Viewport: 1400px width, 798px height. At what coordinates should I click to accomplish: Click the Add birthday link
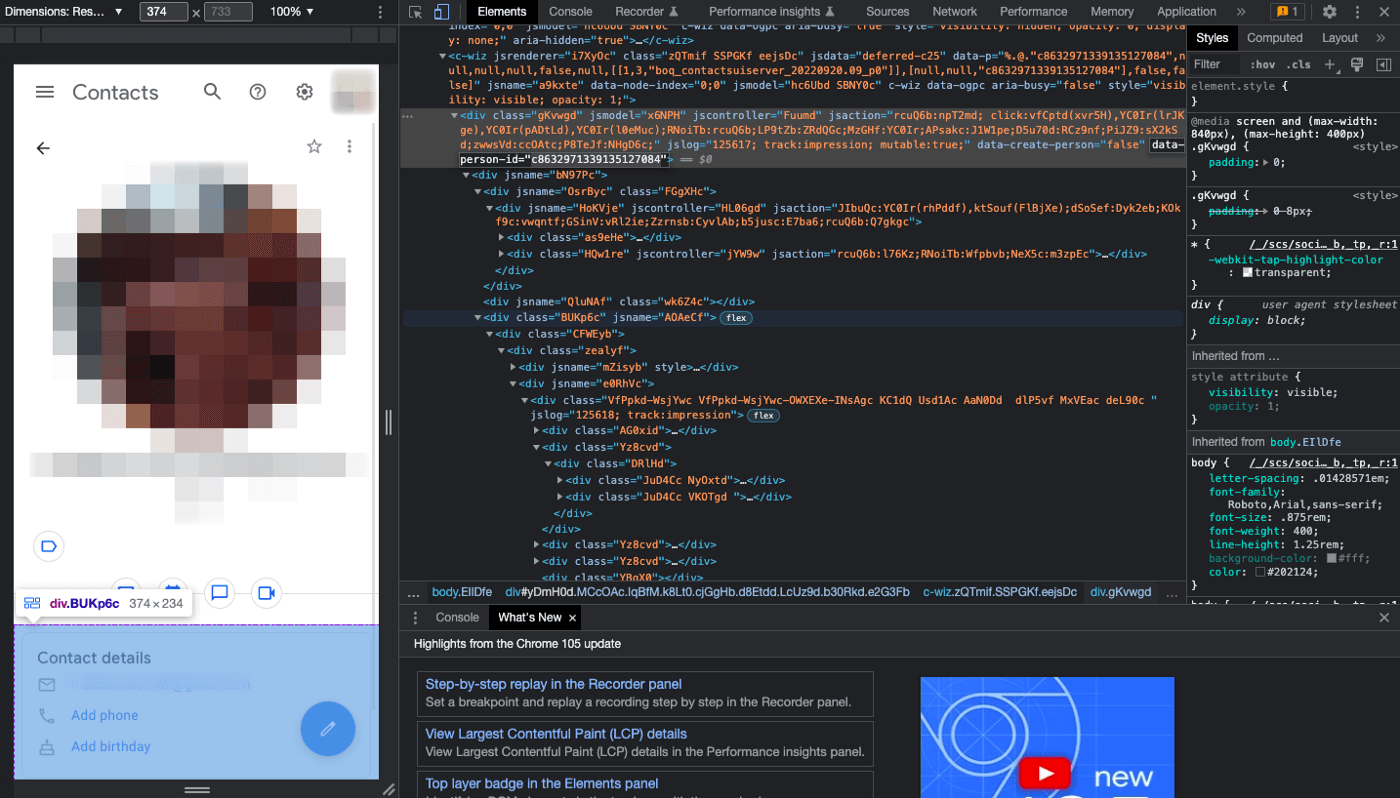tap(111, 747)
